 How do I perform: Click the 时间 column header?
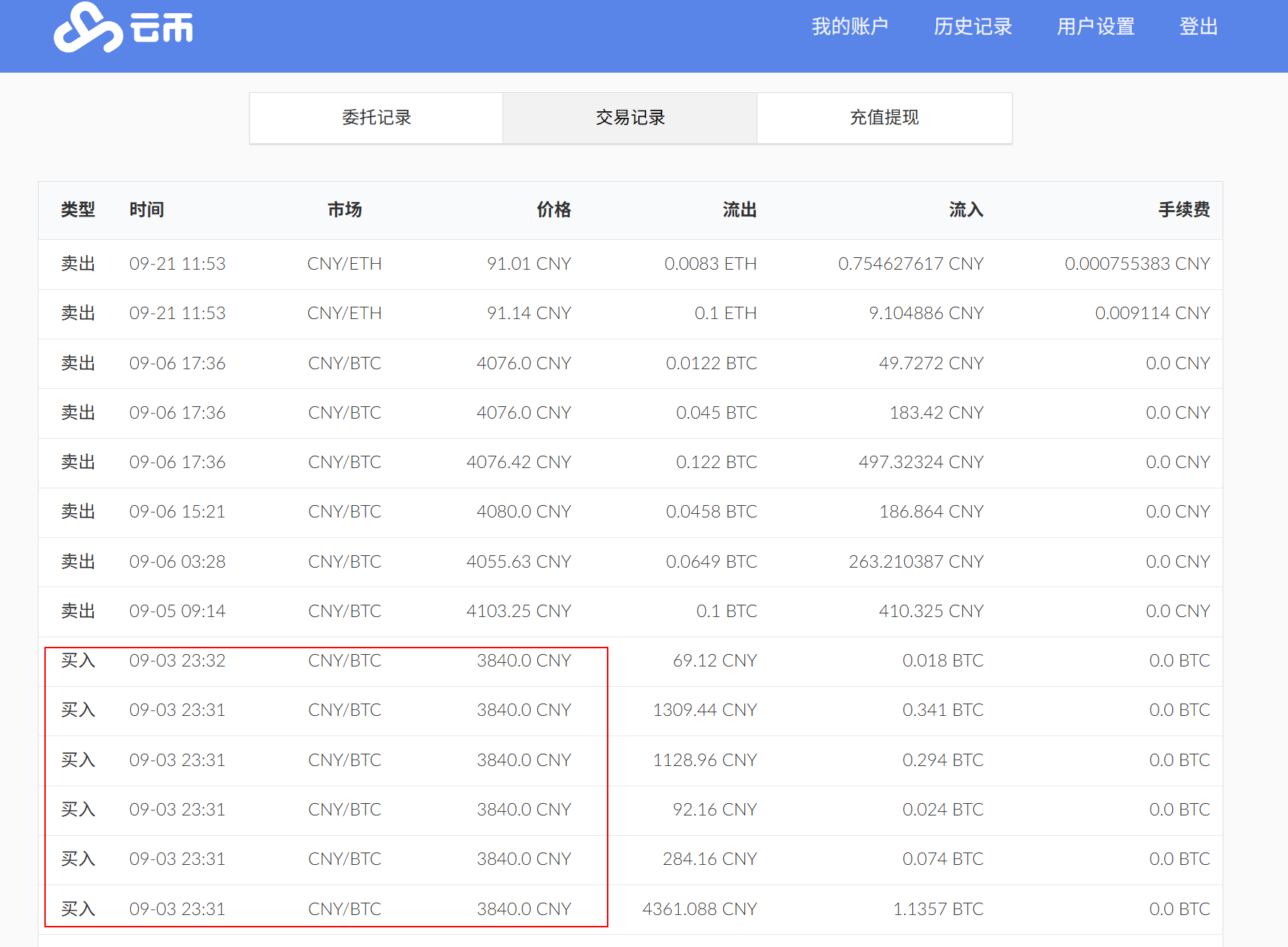tap(147, 210)
